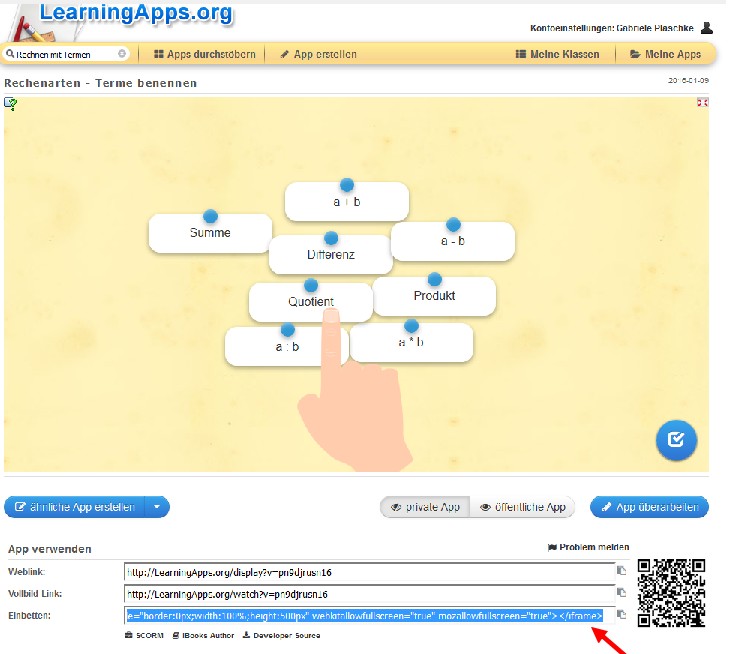Open Meine Apps folder menu
The height and width of the screenshot is (654, 730).
click(665, 54)
